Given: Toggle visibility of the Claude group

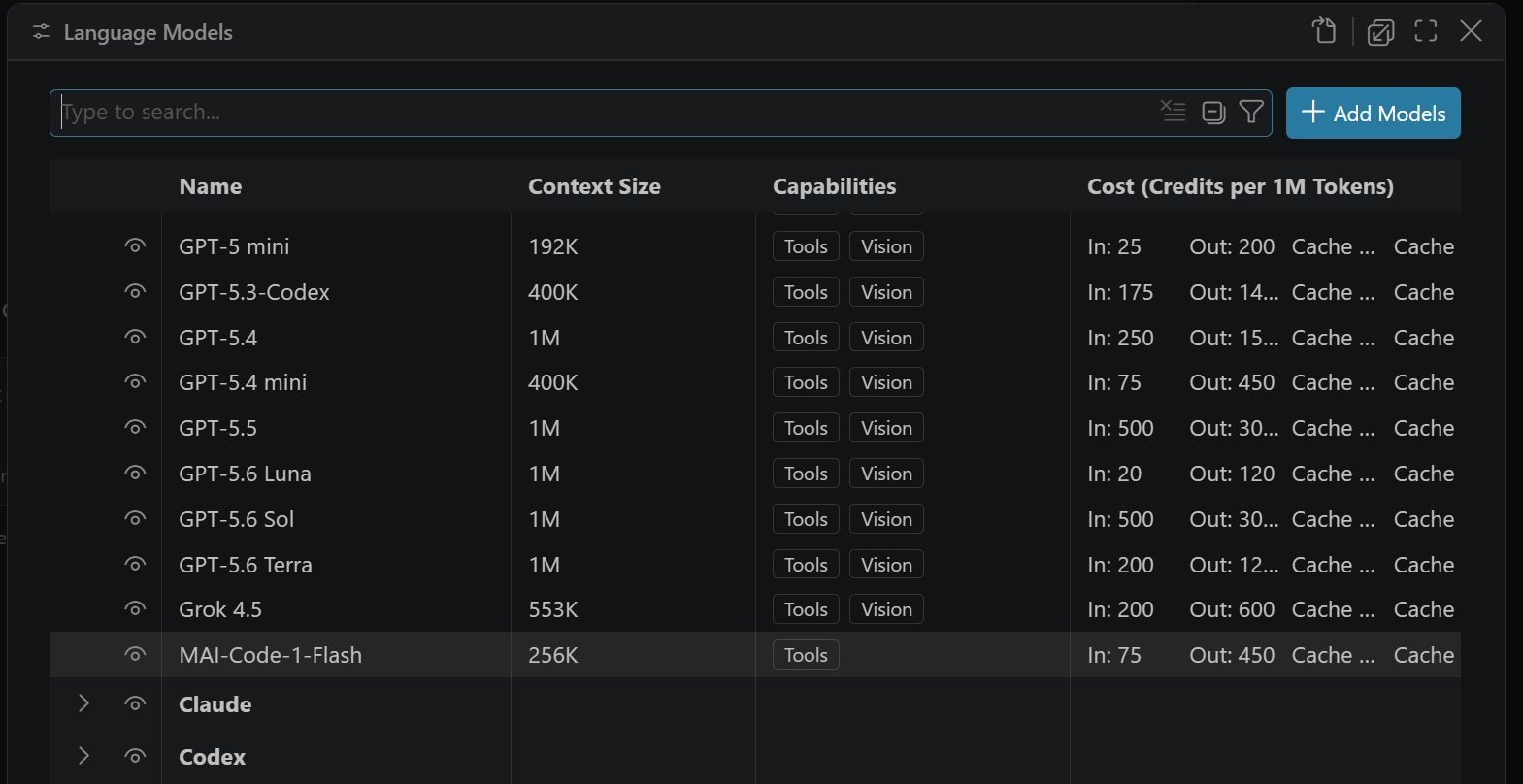Looking at the screenshot, I should click(x=135, y=704).
